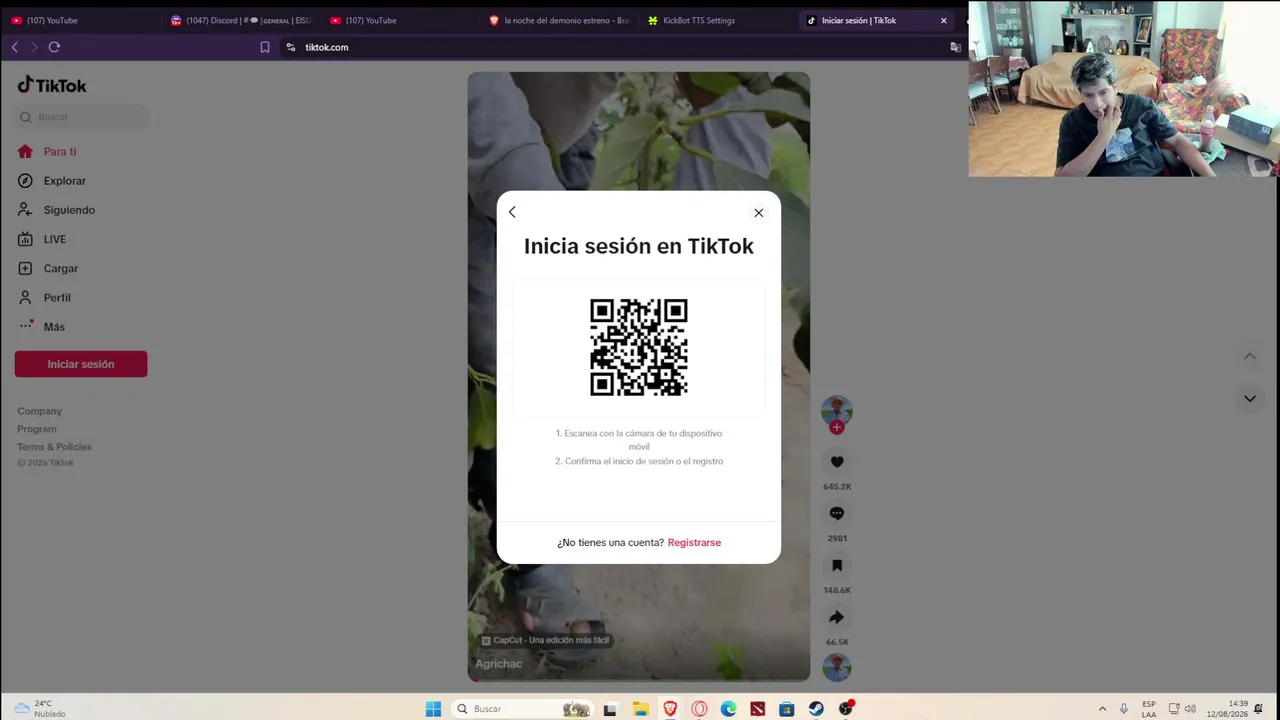Go to the previous video with up chevron
This screenshot has width=1280, height=720.
click(x=1250, y=357)
